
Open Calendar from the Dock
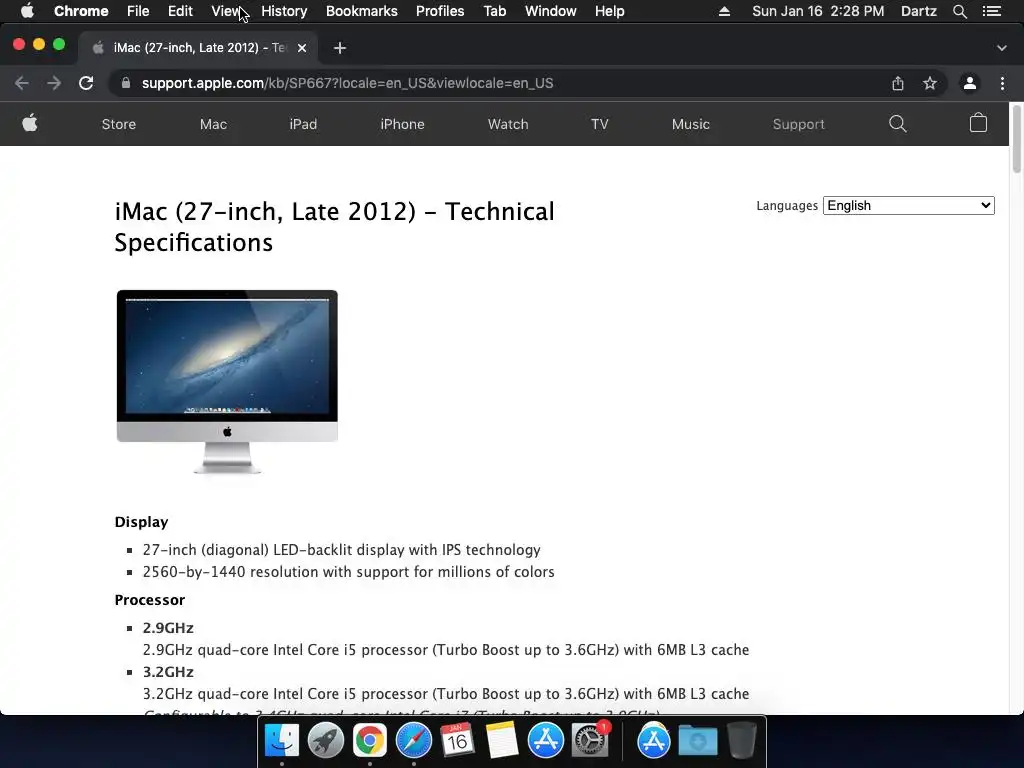pyautogui.click(x=457, y=741)
